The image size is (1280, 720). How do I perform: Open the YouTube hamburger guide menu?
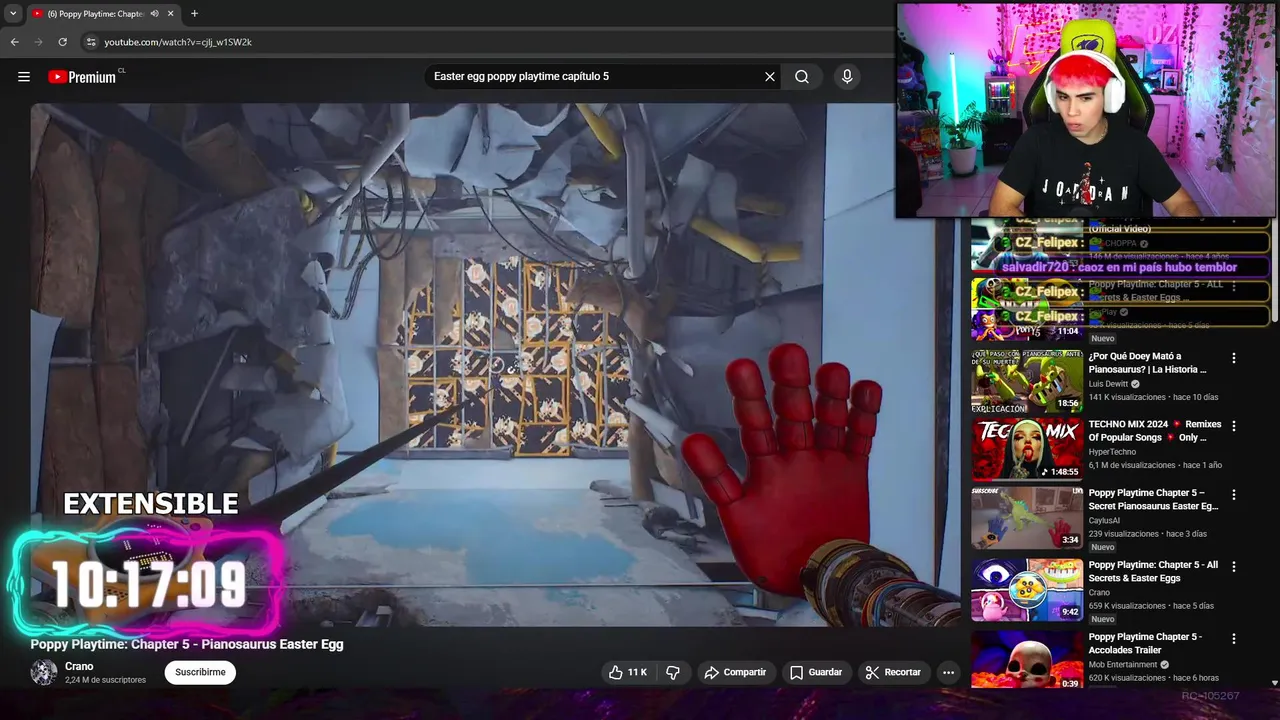(x=24, y=76)
